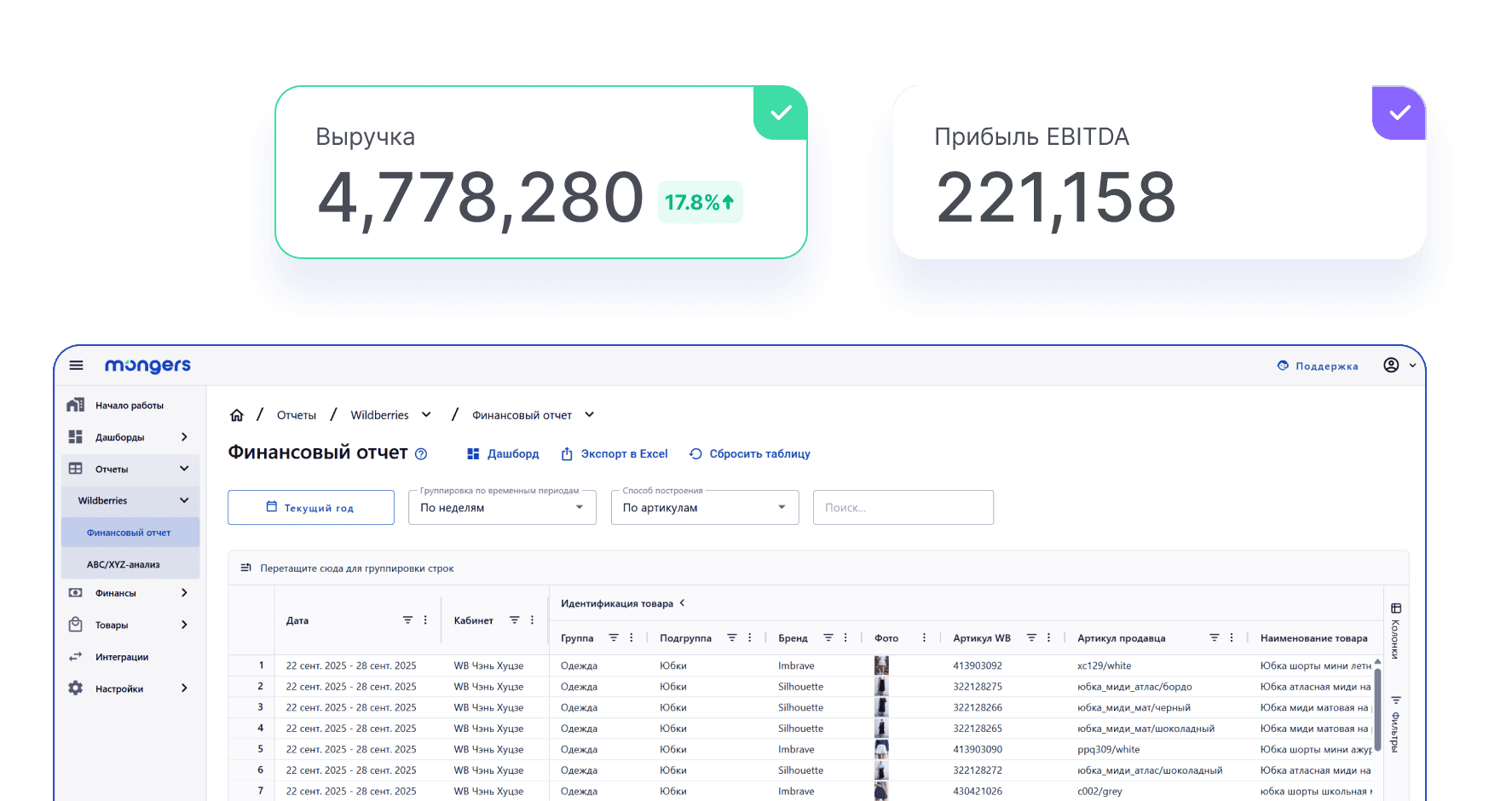This screenshot has width=1512, height=801.
Task: Click the home breadcrumb icon
Action: [x=237, y=415]
